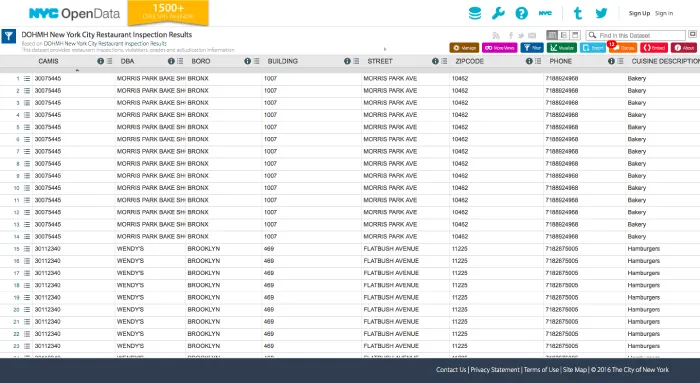
Task: Select BROOKLYN cell in row 17
Action: (x=224, y=273)
